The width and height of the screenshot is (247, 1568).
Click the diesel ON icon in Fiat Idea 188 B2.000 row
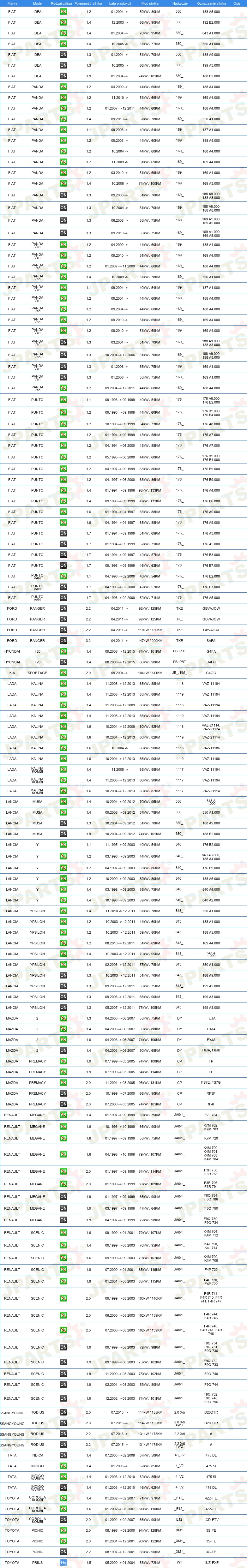click(x=63, y=76)
